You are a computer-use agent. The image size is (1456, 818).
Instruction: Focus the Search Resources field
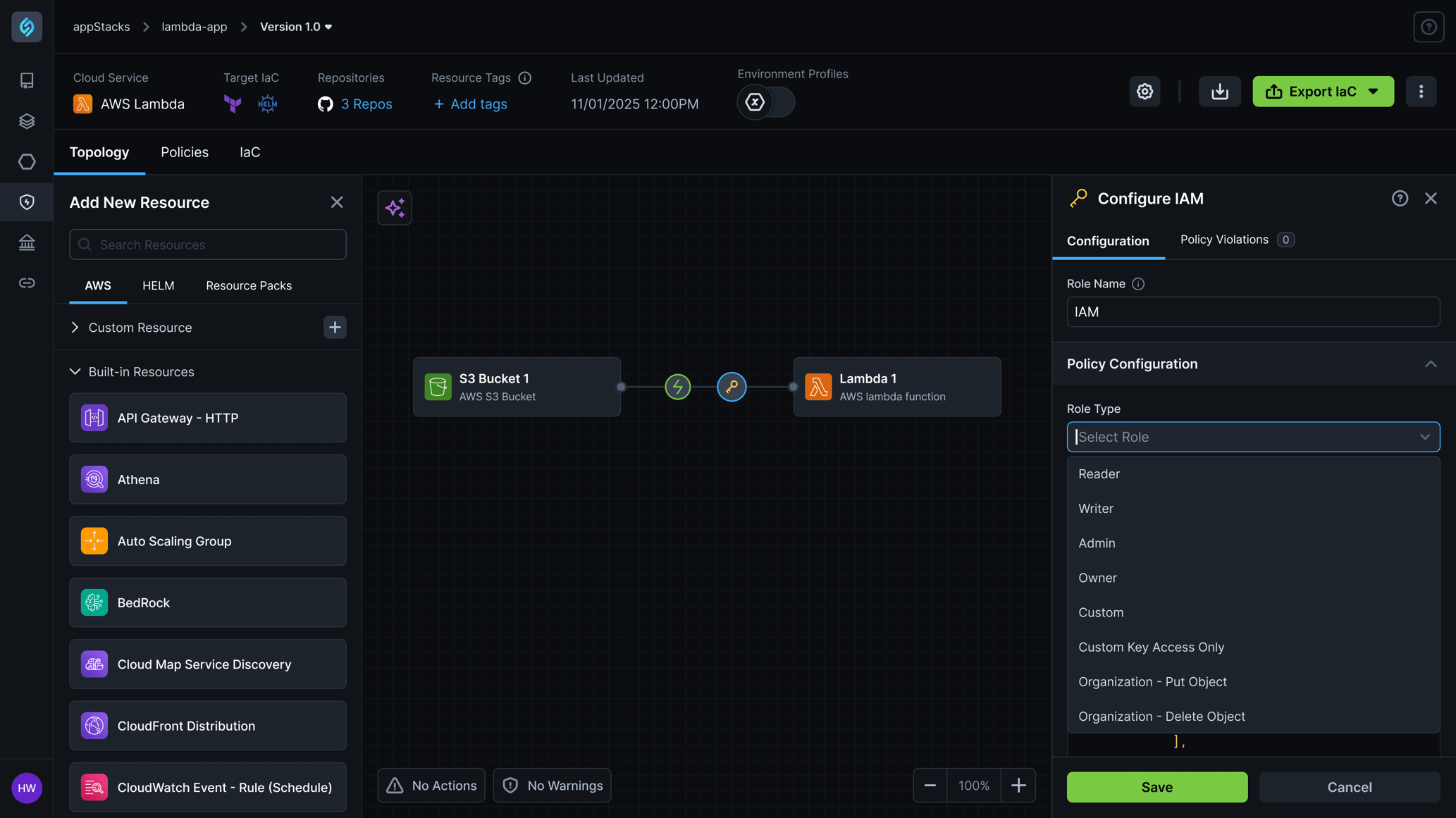(x=208, y=244)
